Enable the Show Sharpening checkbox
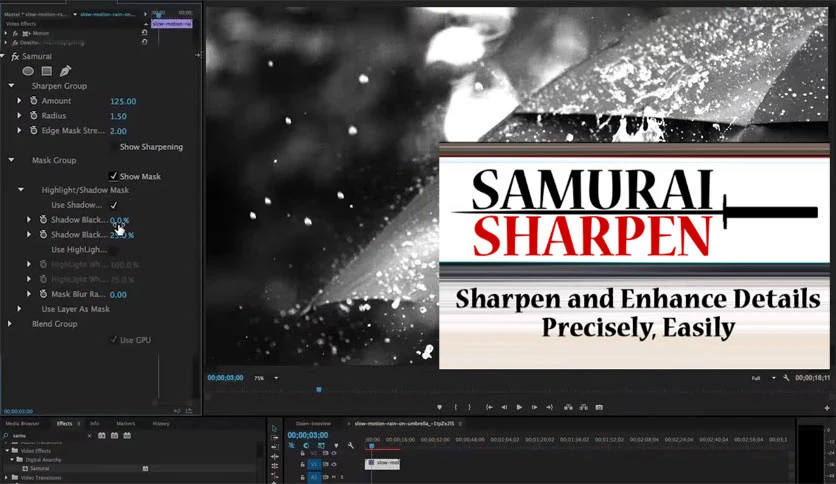 click(x=114, y=147)
